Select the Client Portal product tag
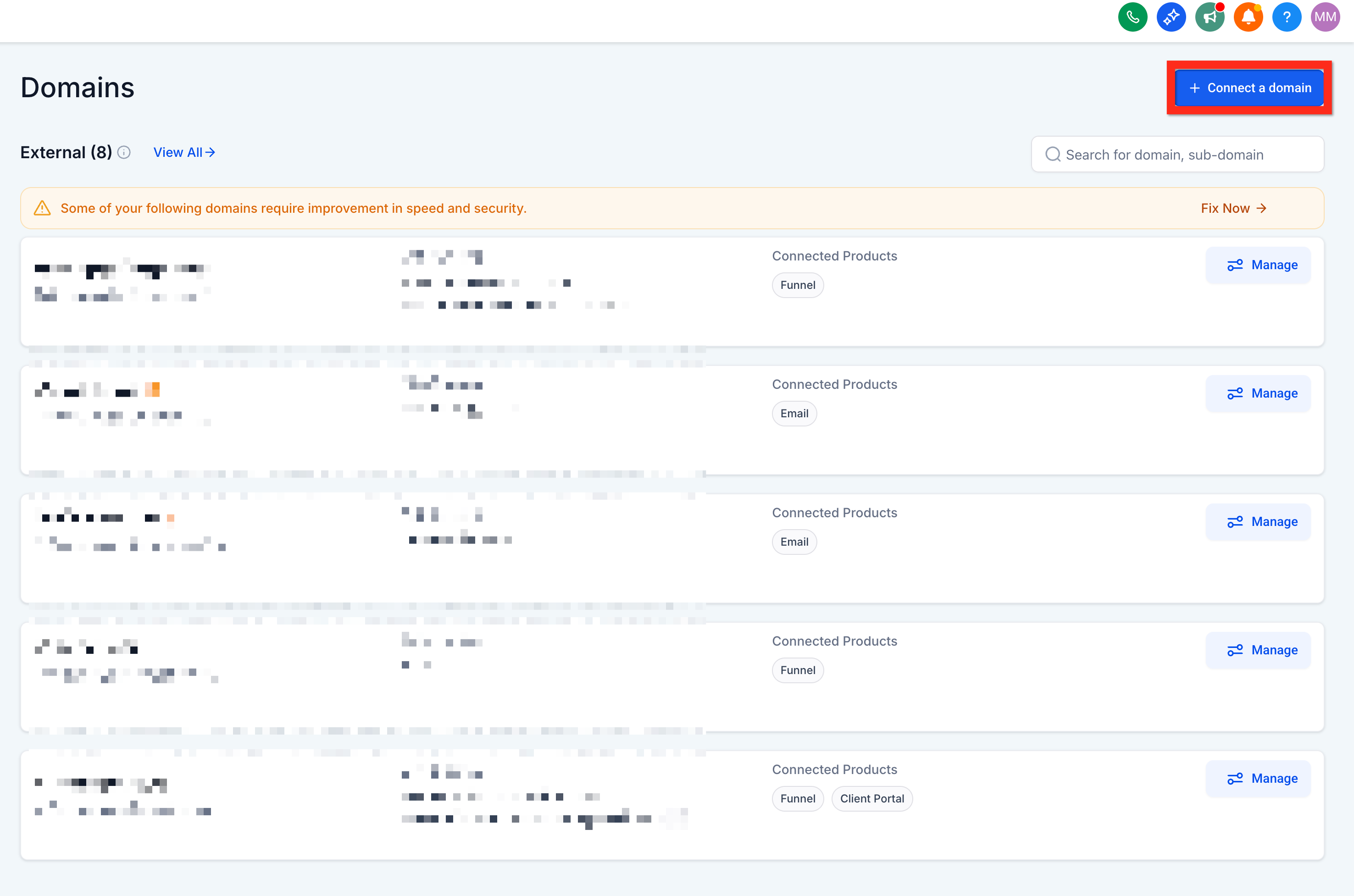1354x896 pixels. click(x=871, y=798)
